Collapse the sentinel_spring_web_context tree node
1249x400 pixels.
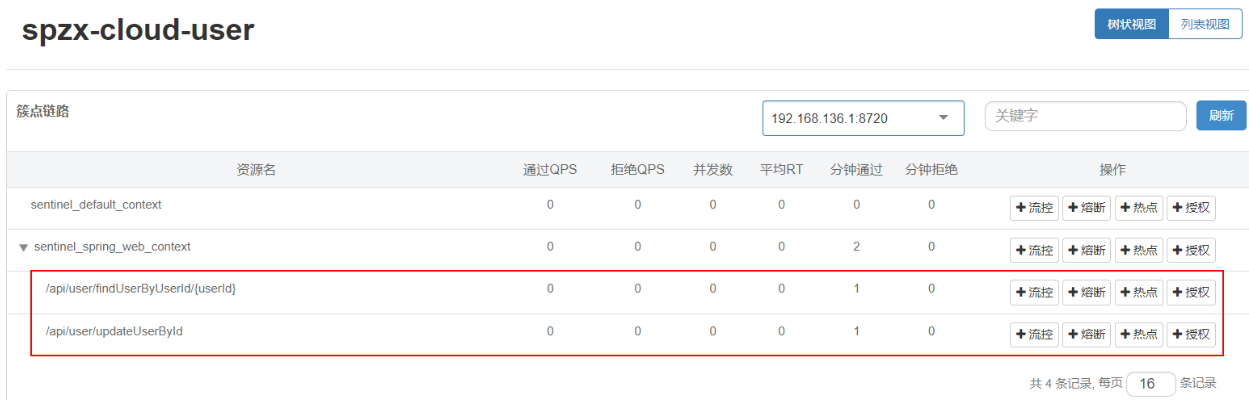pos(23,247)
